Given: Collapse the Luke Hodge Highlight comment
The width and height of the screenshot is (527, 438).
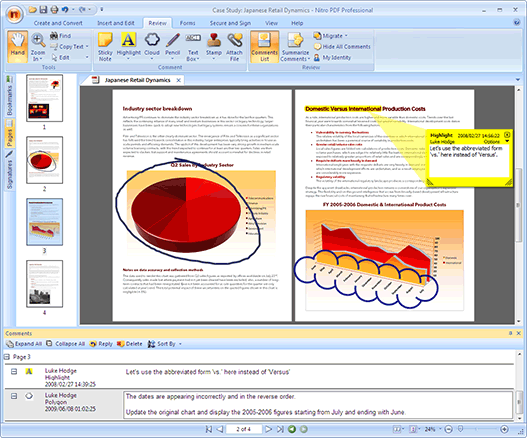Looking at the screenshot, I should (x=14, y=371).
